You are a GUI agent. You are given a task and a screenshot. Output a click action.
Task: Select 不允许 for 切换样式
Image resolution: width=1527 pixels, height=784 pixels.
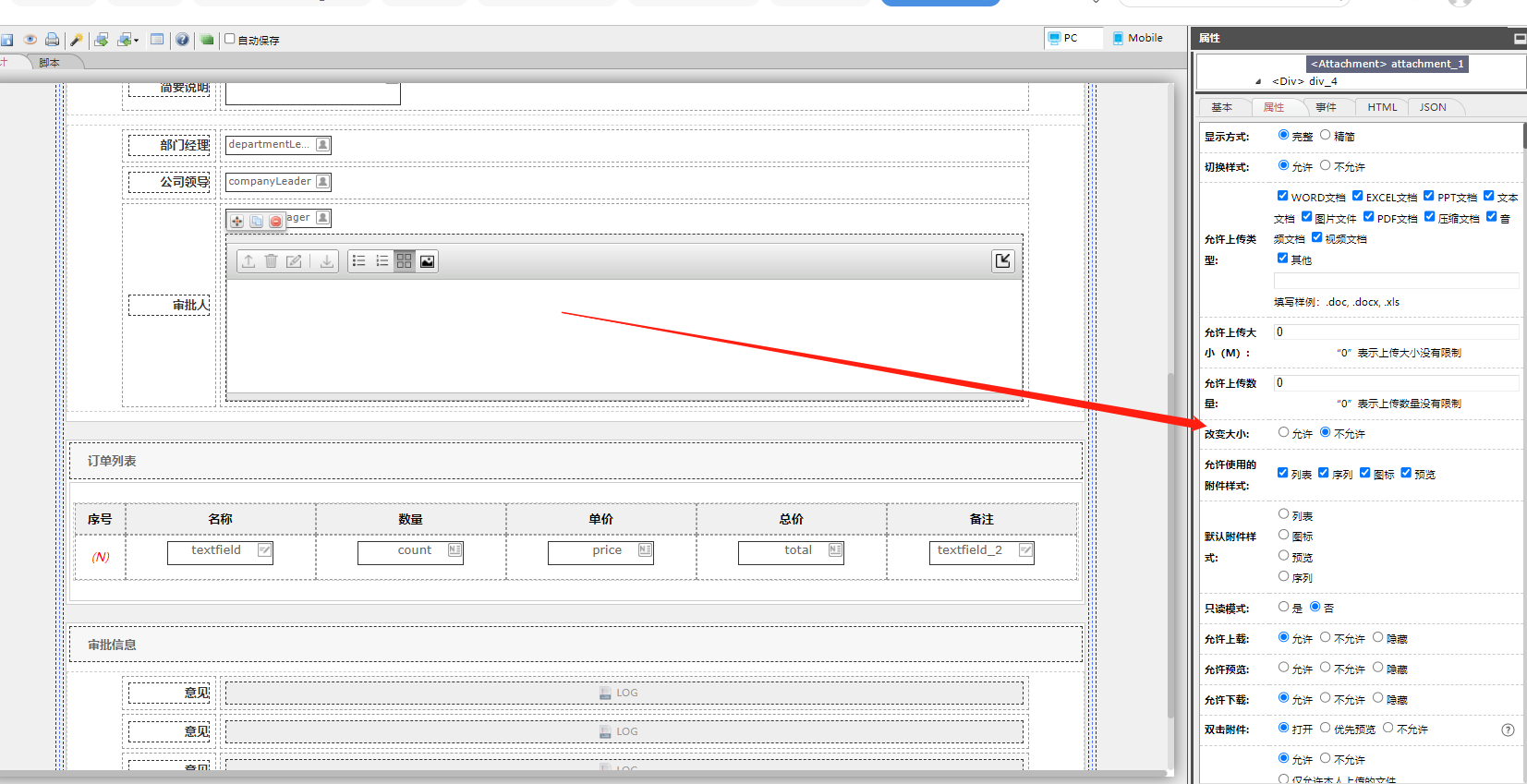click(1326, 165)
